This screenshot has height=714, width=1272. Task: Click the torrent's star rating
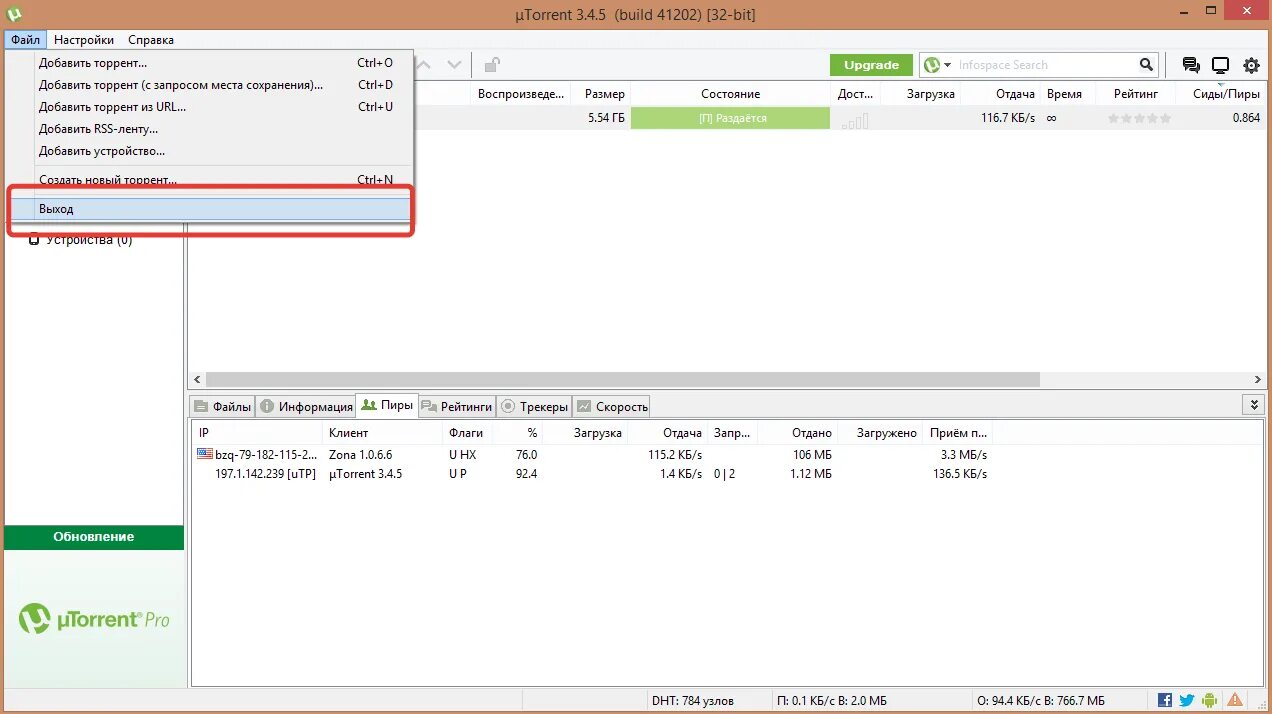1139,118
